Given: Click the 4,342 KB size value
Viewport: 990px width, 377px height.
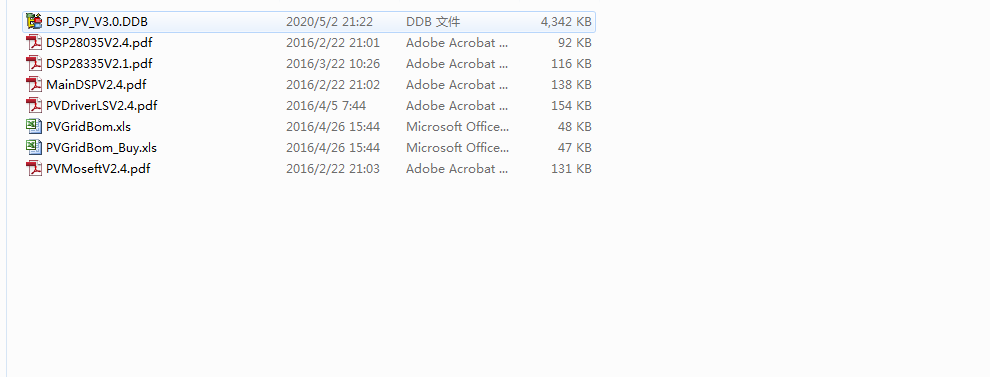Looking at the screenshot, I should (x=566, y=21).
